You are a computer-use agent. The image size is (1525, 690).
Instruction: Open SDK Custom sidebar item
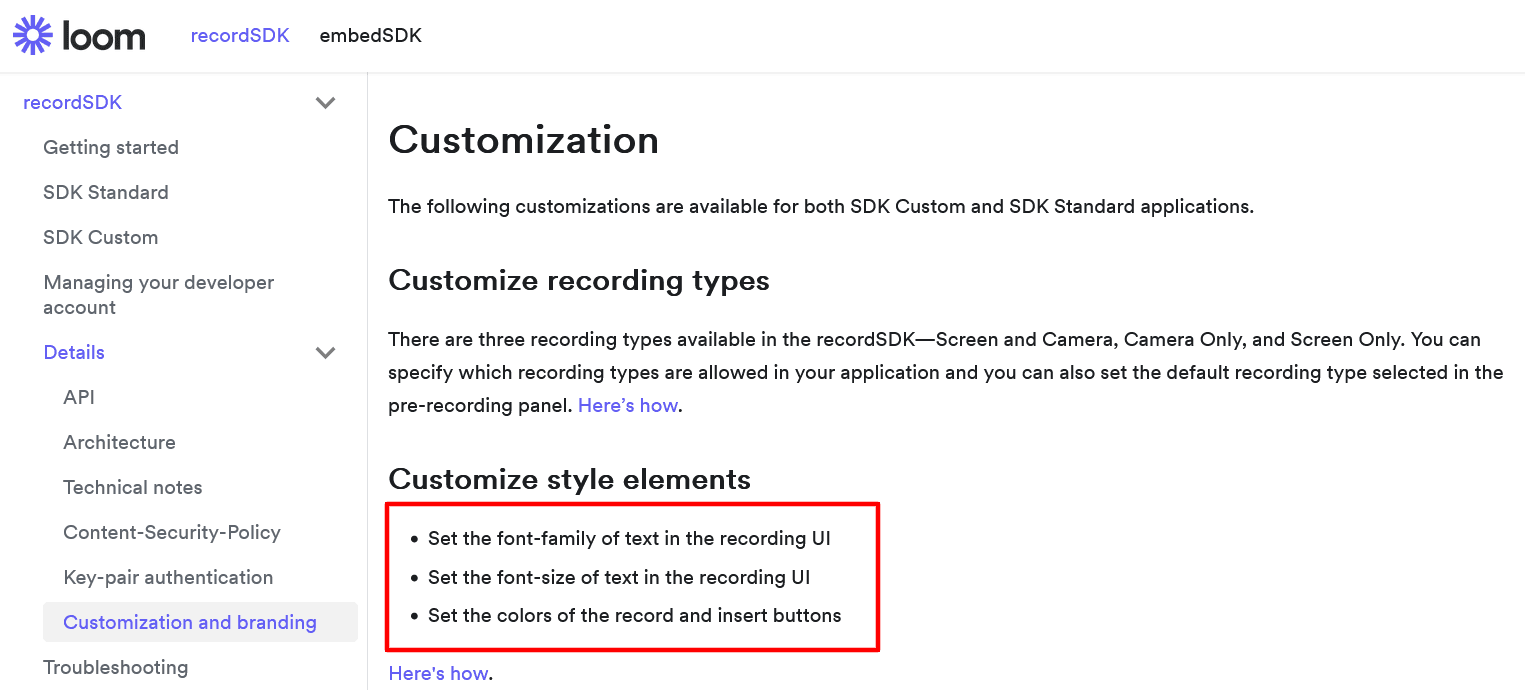pyautogui.click(x=101, y=238)
